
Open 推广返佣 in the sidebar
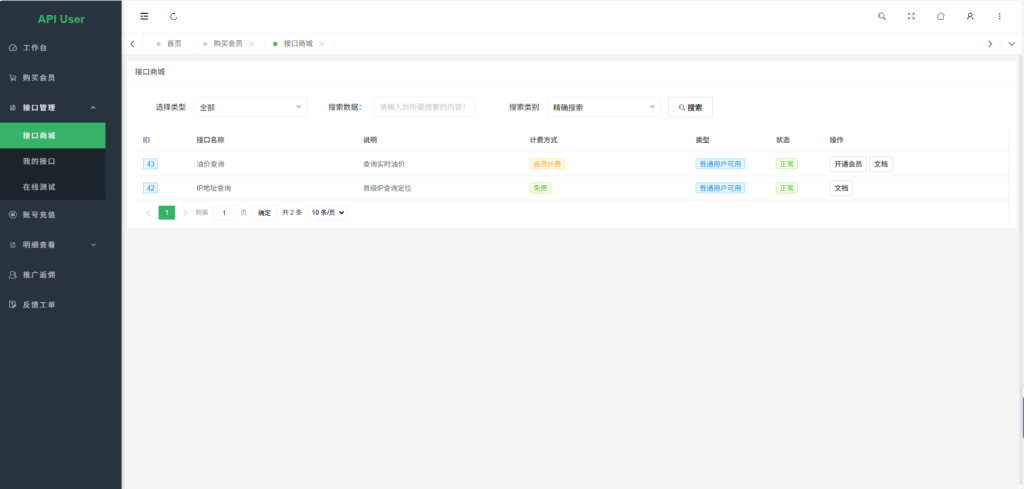pos(61,275)
